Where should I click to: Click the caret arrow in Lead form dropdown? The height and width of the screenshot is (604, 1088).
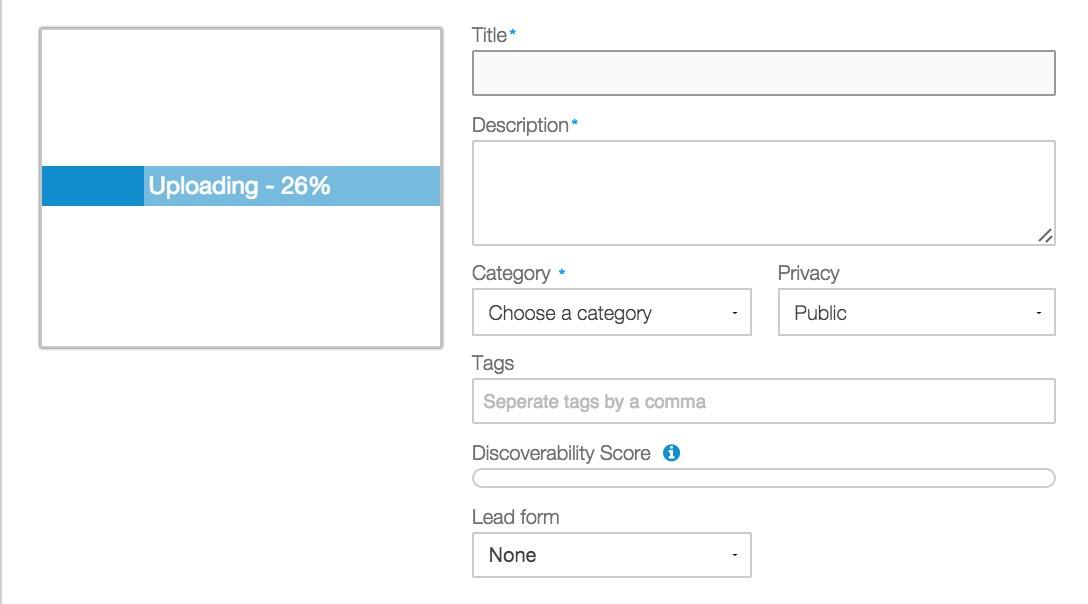(735, 555)
